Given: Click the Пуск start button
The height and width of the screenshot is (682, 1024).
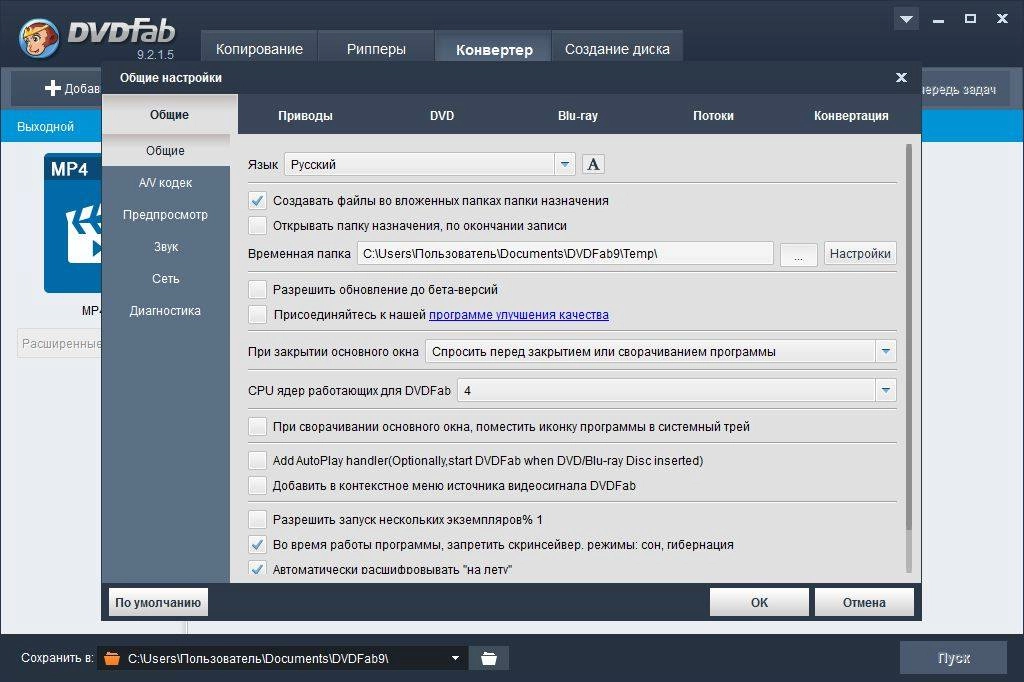Looking at the screenshot, I should coord(953,658).
